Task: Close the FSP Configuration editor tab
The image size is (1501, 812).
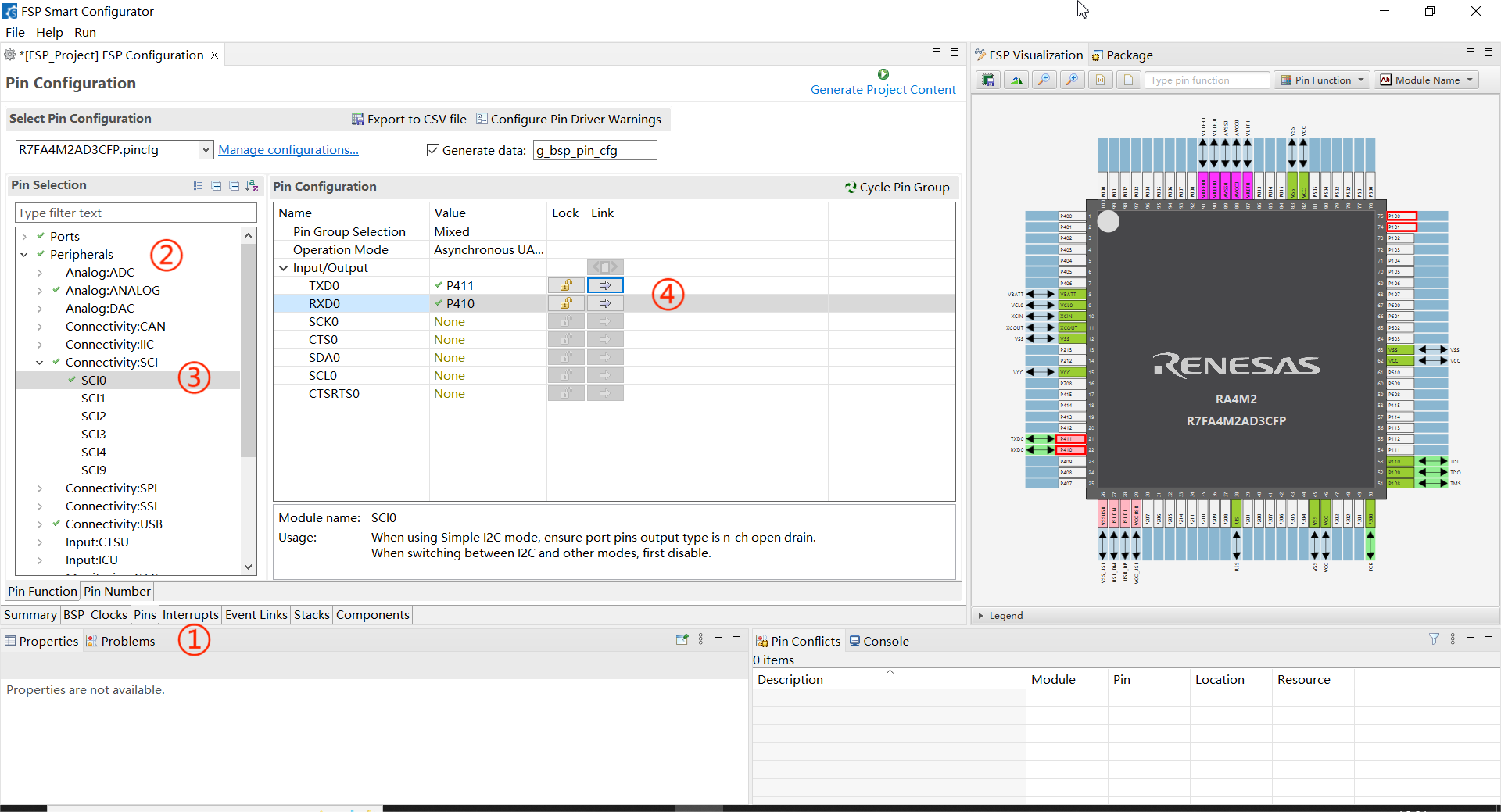Action: pyautogui.click(x=214, y=55)
